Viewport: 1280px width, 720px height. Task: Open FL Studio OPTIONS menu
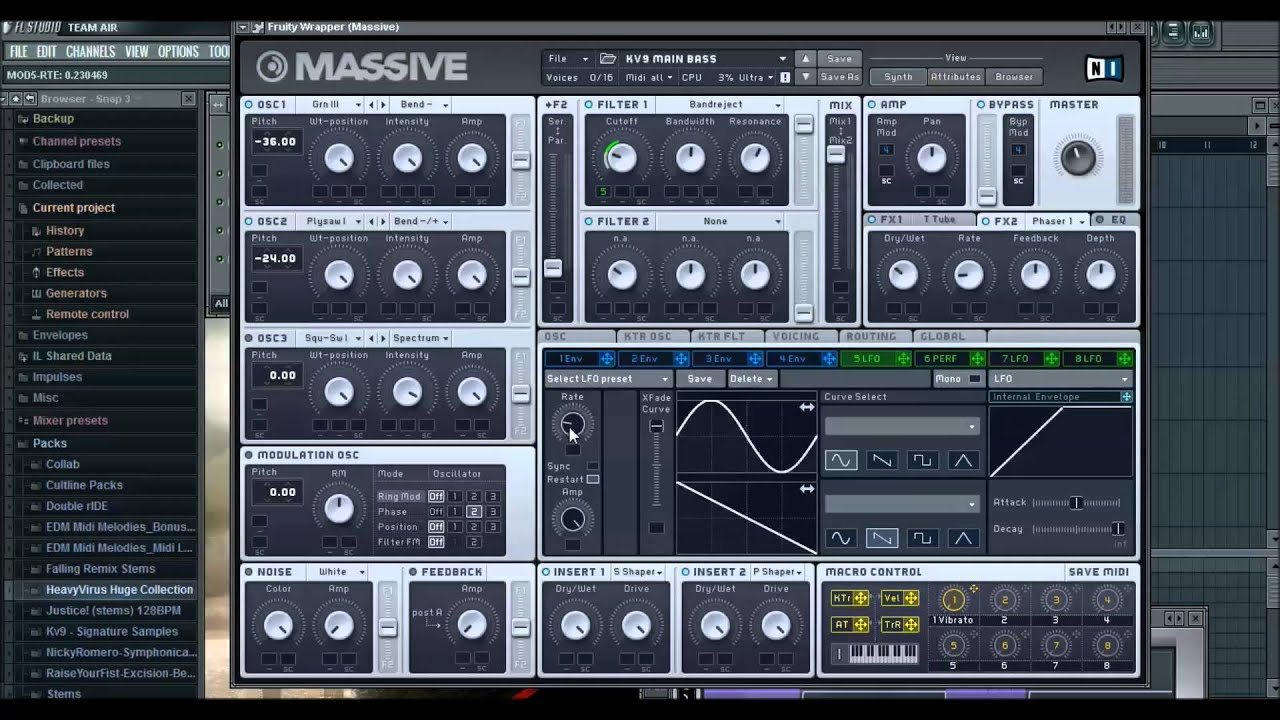point(178,52)
